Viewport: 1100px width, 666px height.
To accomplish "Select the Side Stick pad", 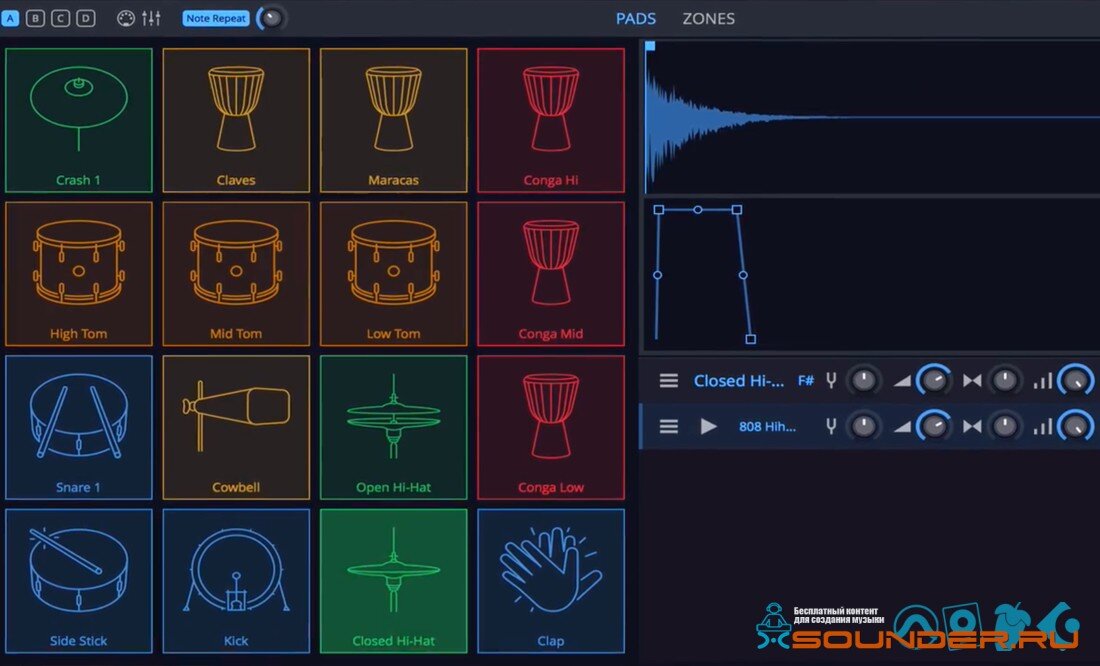I will (79, 581).
